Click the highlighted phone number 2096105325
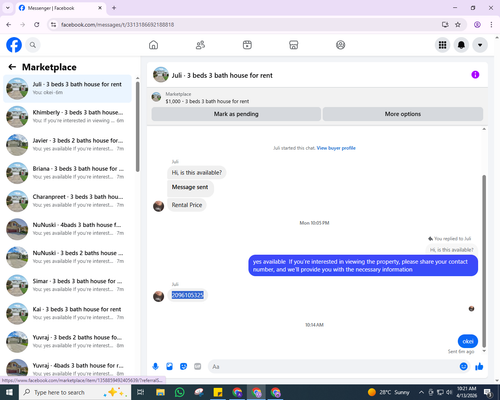Screen dimensions: 500x400 pyautogui.click(x=187, y=295)
